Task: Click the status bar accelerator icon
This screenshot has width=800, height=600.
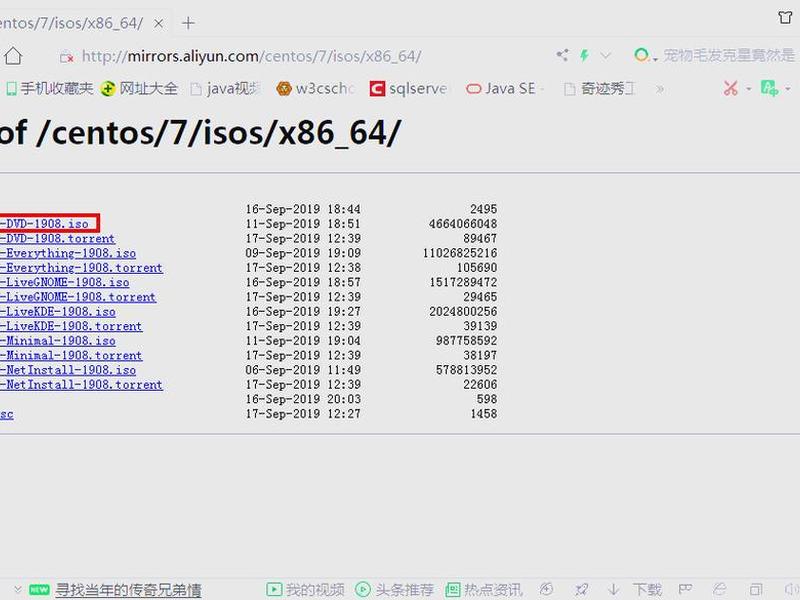Action: click(546, 589)
